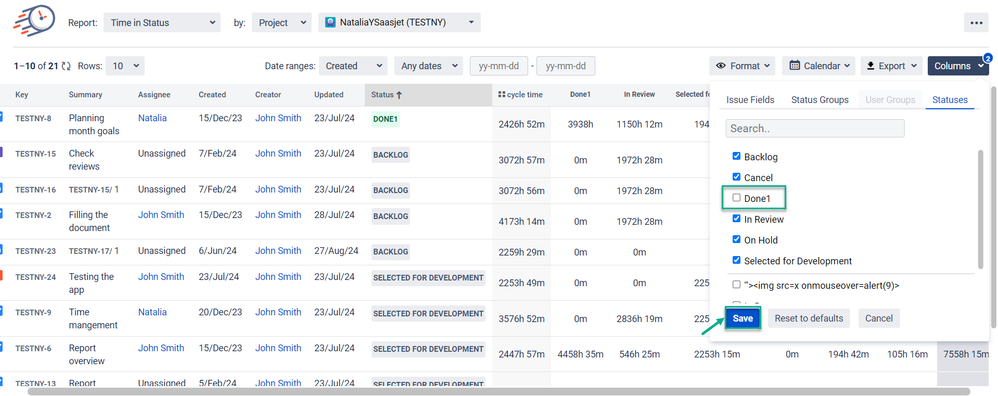Uncheck the On Hold status checkbox
Image resolution: width=998 pixels, height=396 pixels.
736,240
